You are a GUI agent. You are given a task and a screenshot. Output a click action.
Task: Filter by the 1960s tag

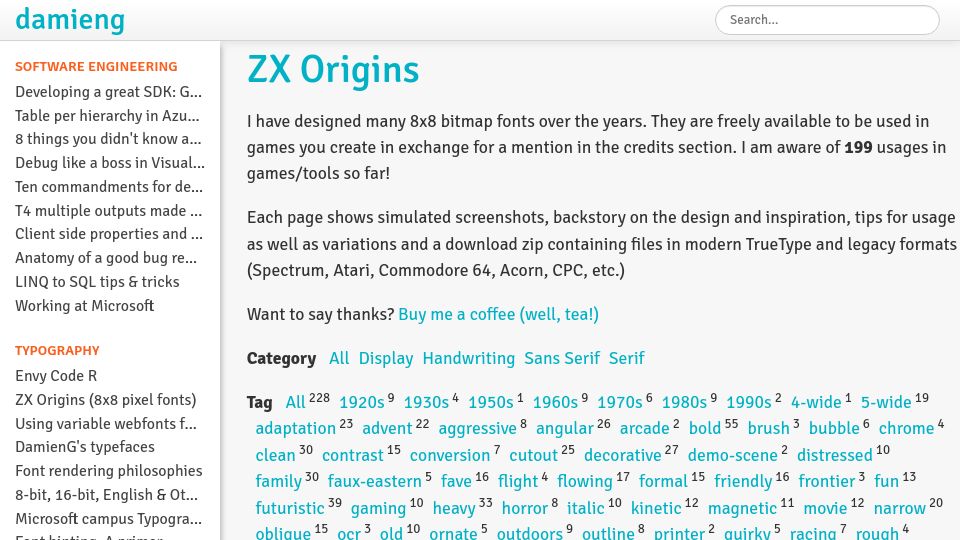(555, 402)
